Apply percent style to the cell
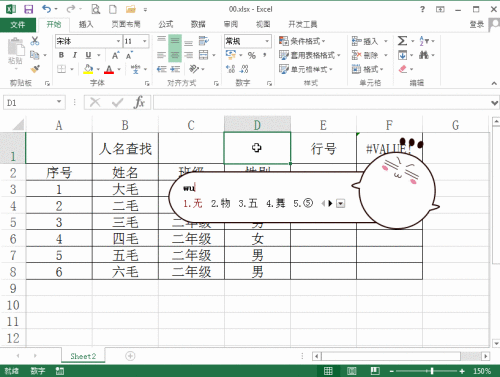 (252, 55)
